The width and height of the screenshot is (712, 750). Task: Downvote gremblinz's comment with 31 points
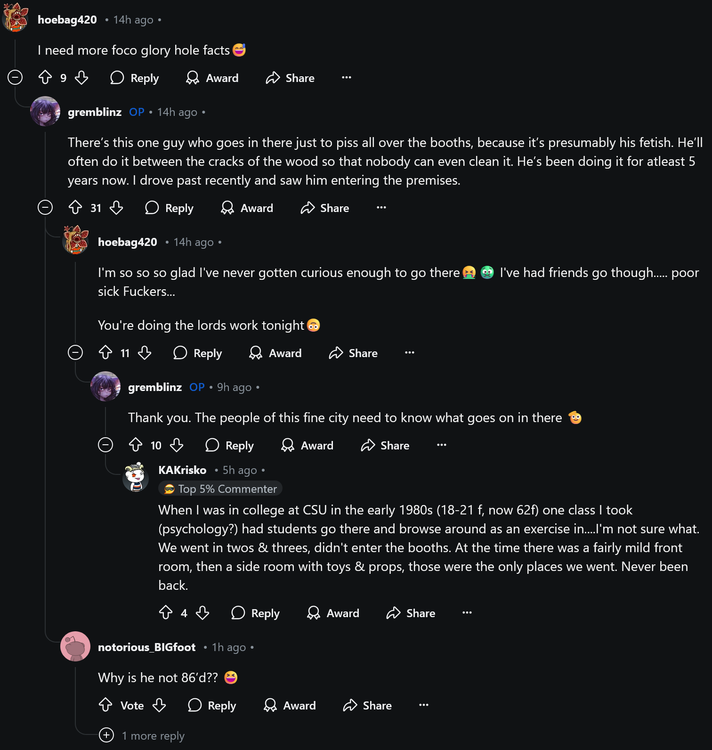click(x=117, y=208)
